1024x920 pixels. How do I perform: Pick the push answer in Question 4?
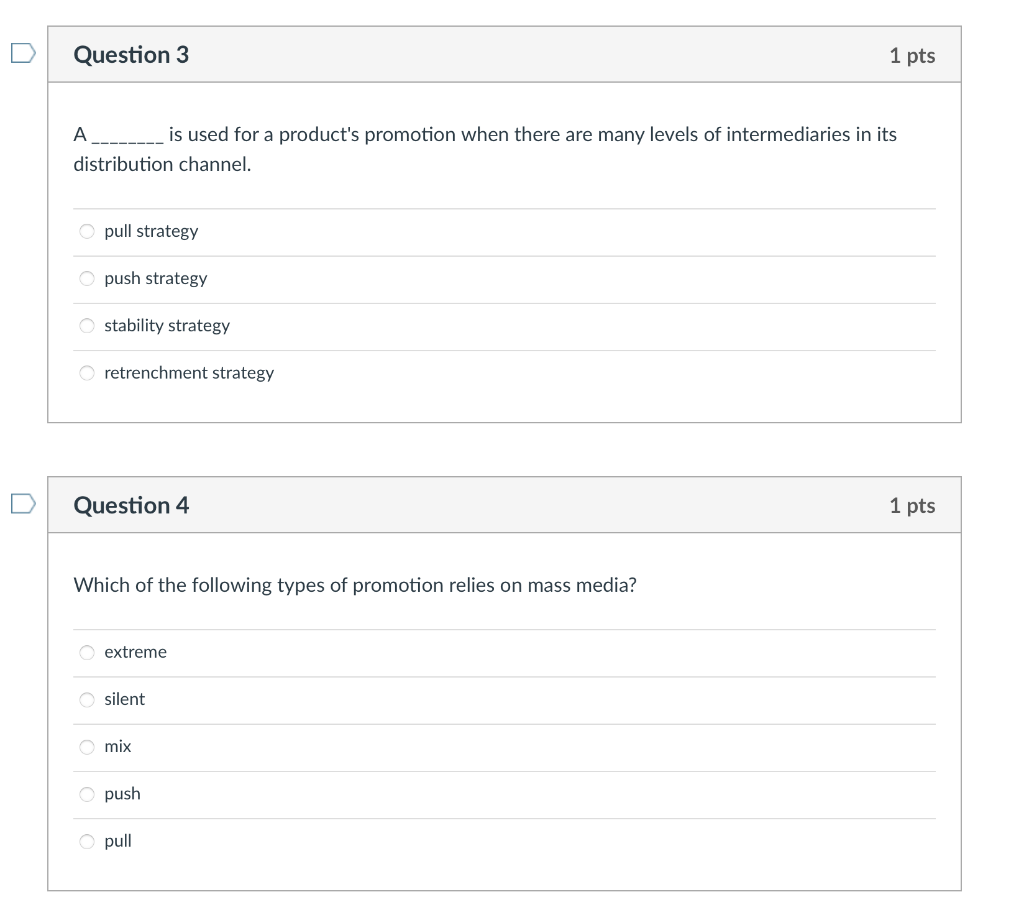tap(87, 793)
